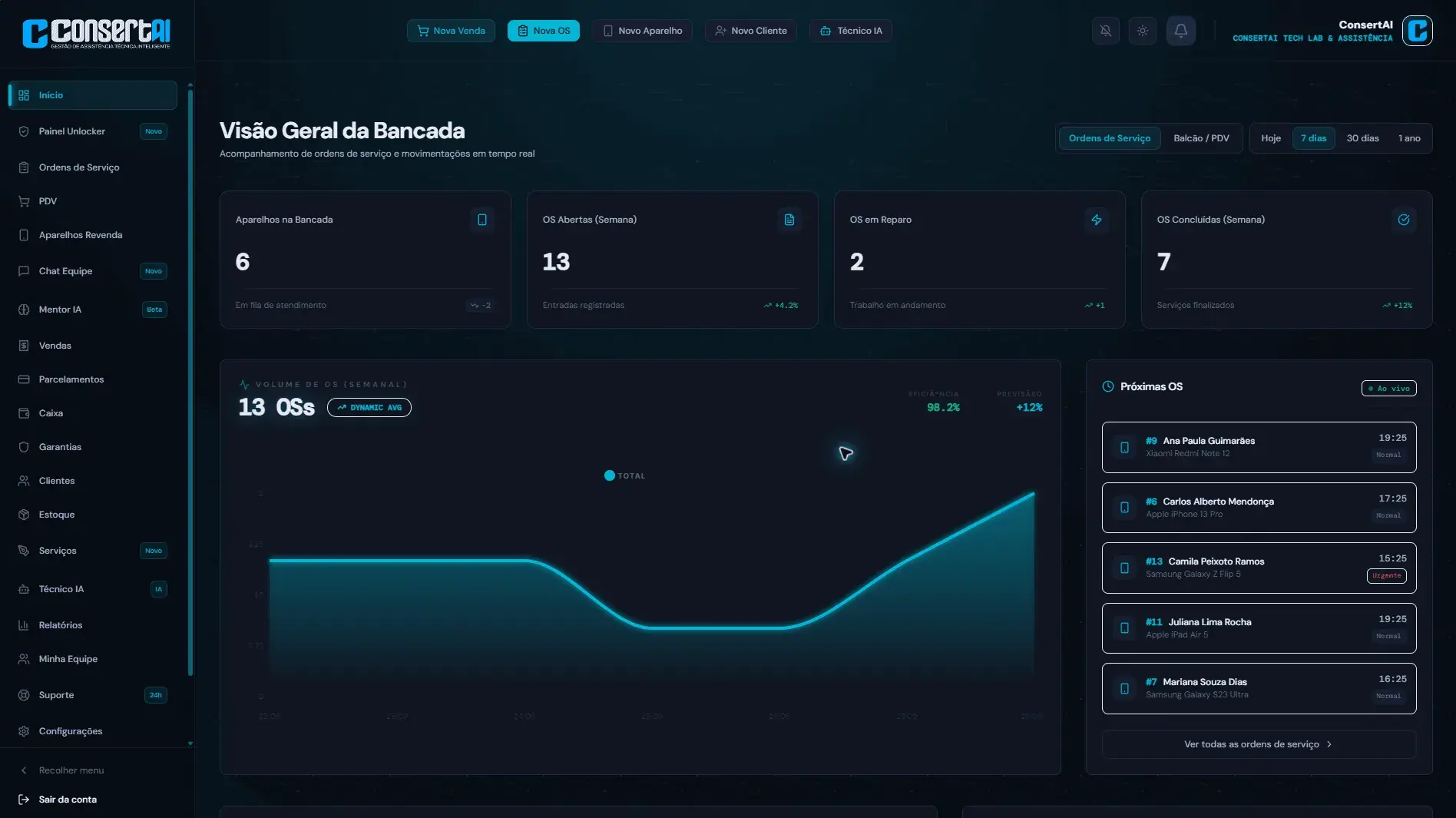Select the 7 dias period tab
This screenshot has width=1456, height=818.
tap(1314, 138)
